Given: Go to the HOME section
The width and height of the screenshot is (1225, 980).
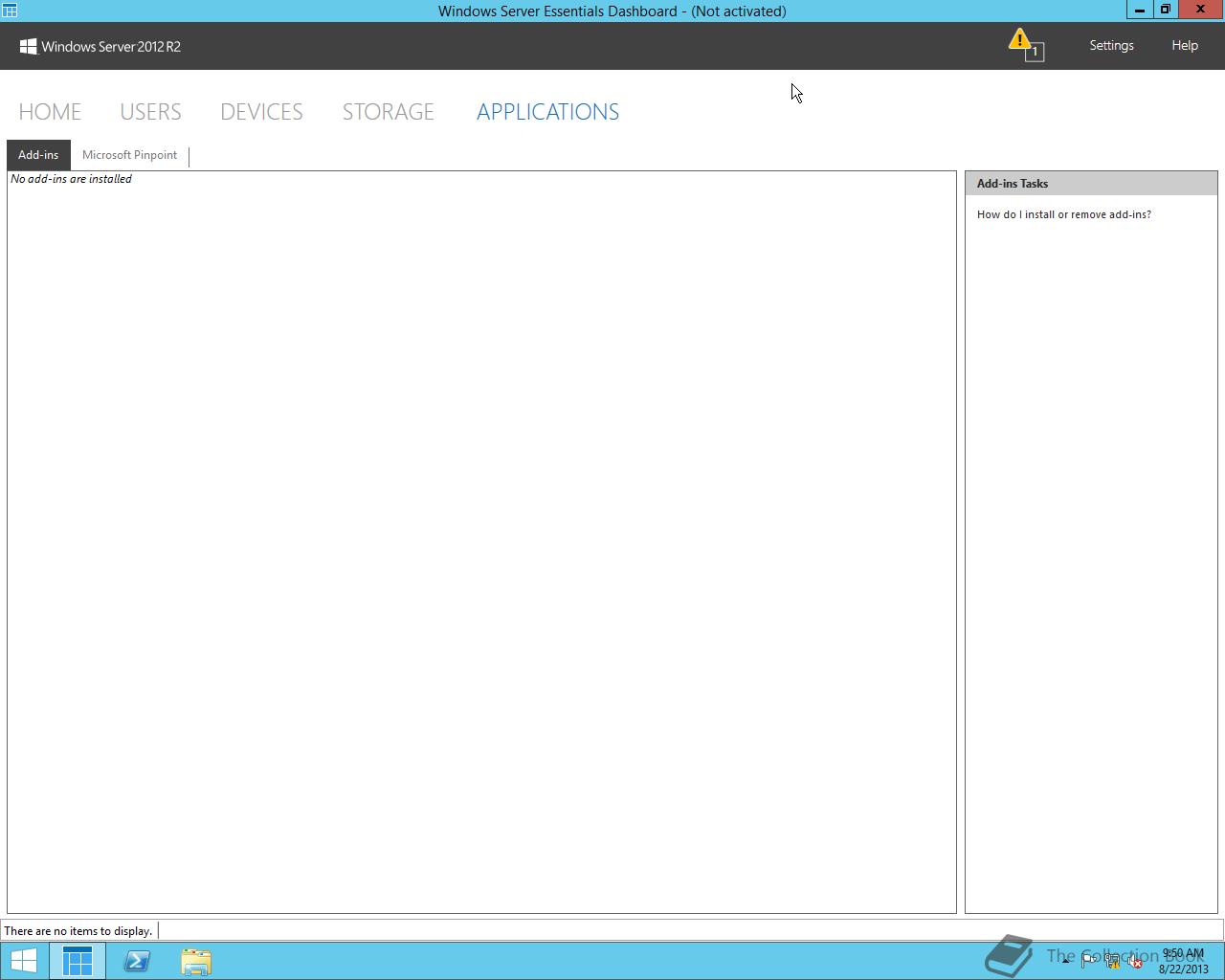Looking at the screenshot, I should [50, 112].
